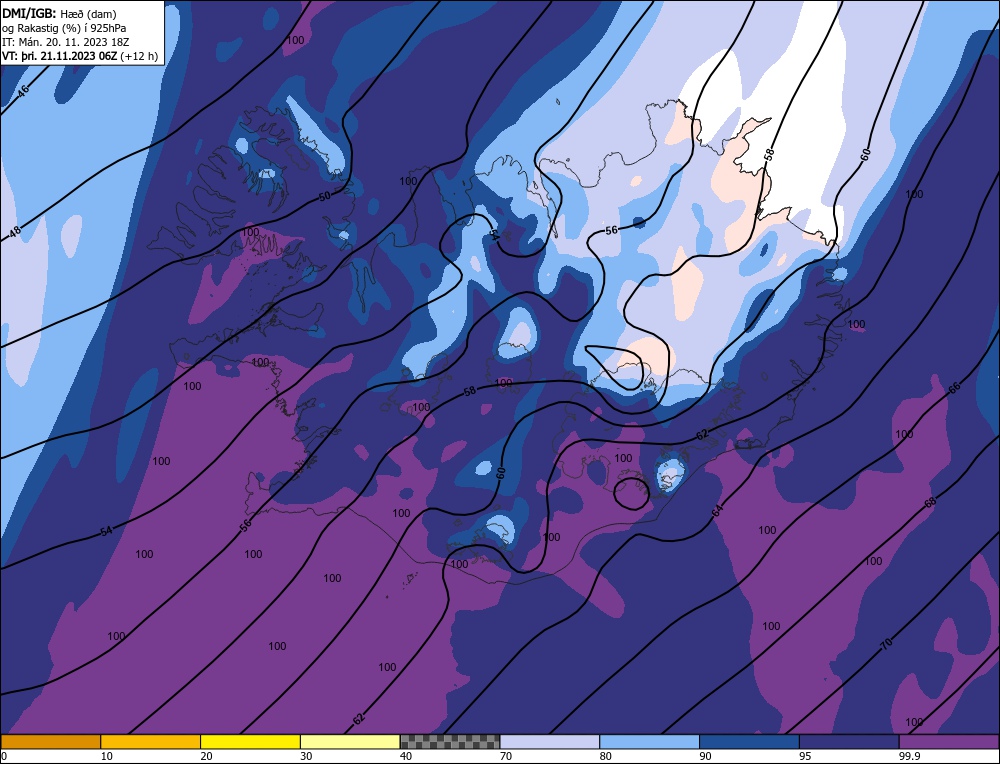
Task: Click the dark navy 95–99.9 legend swatch
Action: [x=849, y=741]
